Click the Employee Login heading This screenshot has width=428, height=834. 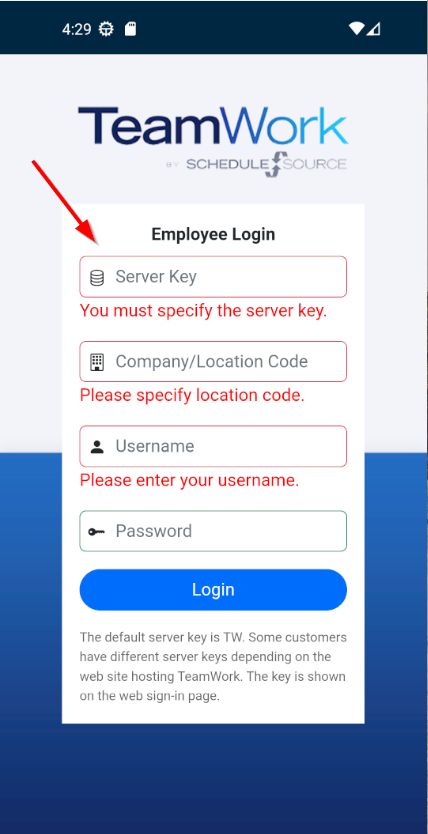pos(213,234)
